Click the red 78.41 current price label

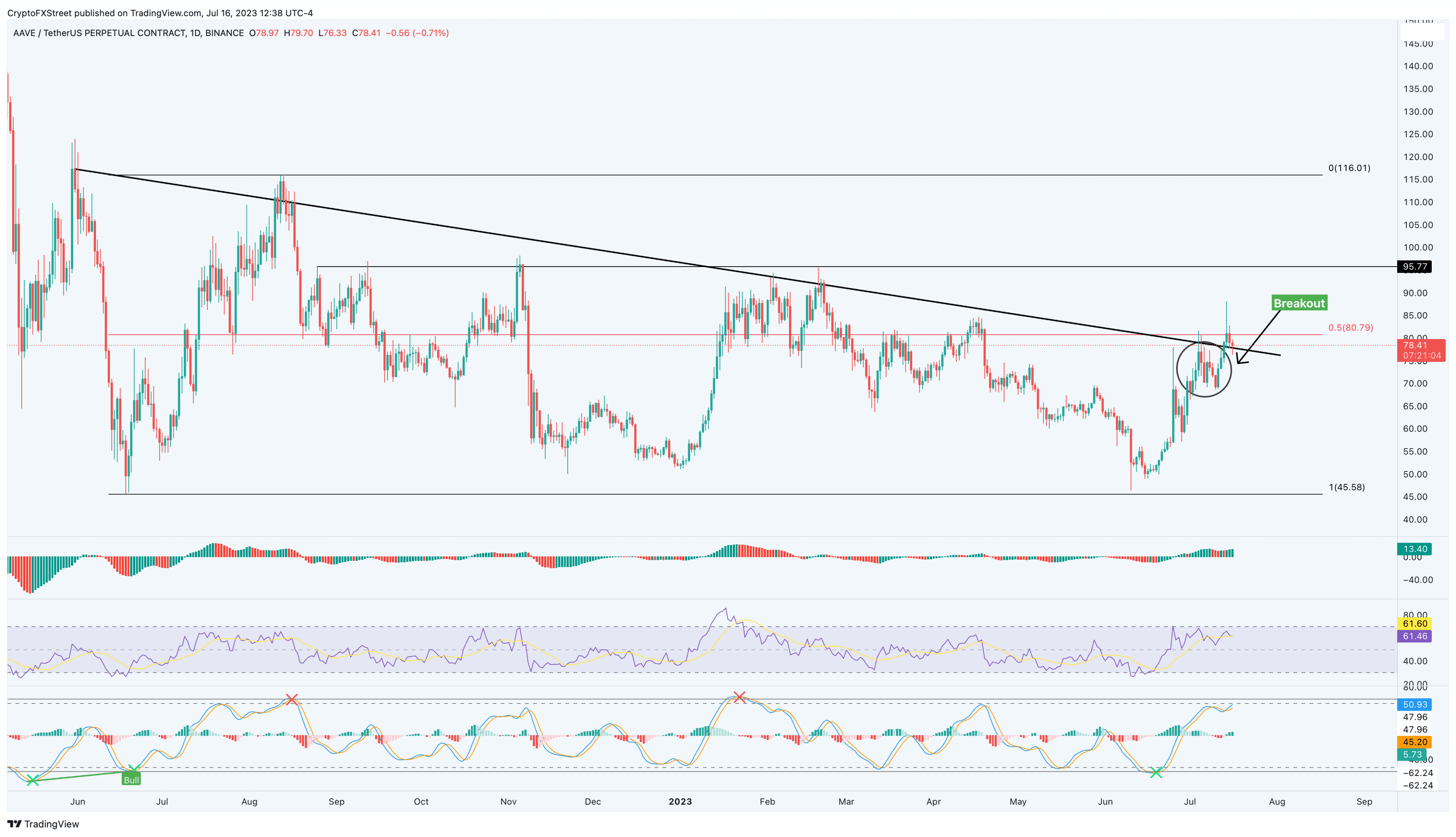click(1415, 345)
